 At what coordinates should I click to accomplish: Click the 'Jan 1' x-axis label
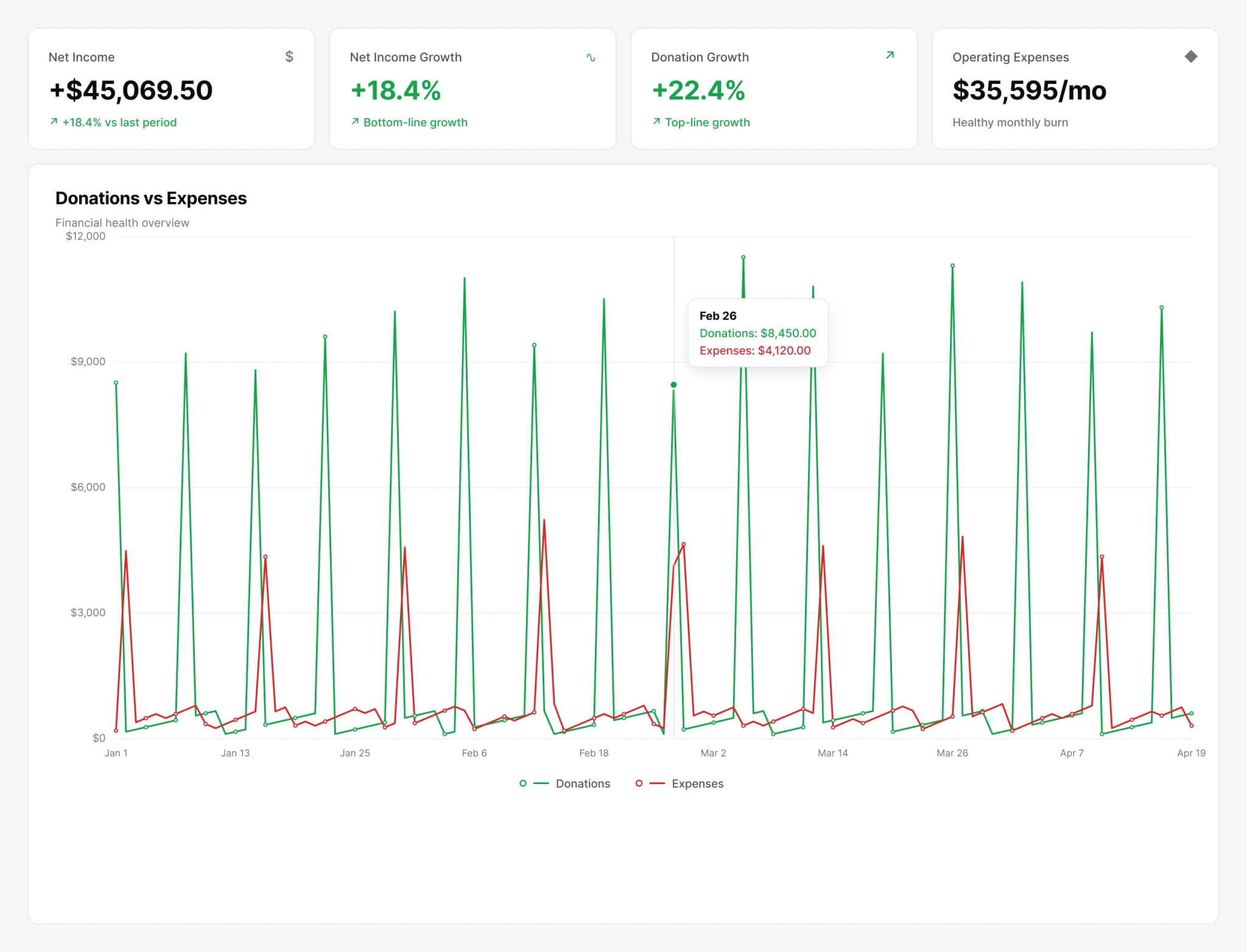116,753
